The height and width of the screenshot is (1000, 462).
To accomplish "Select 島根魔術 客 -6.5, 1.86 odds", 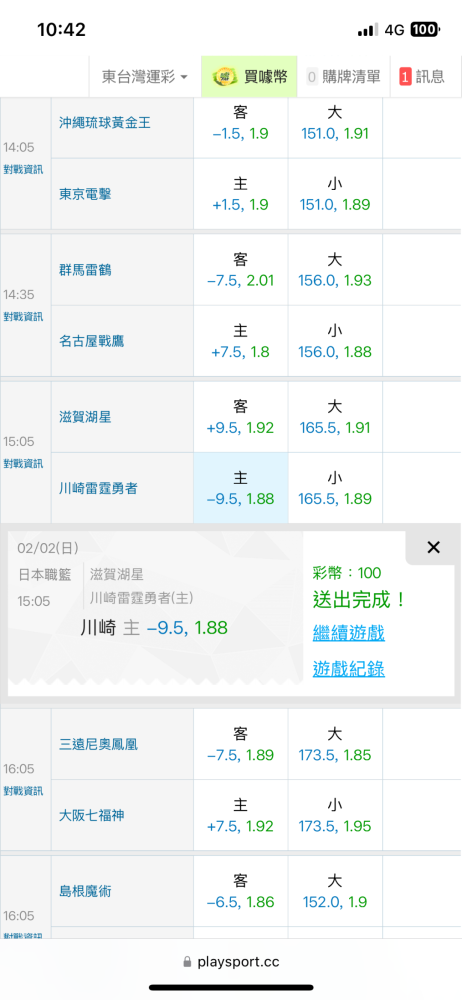I will click(241, 891).
